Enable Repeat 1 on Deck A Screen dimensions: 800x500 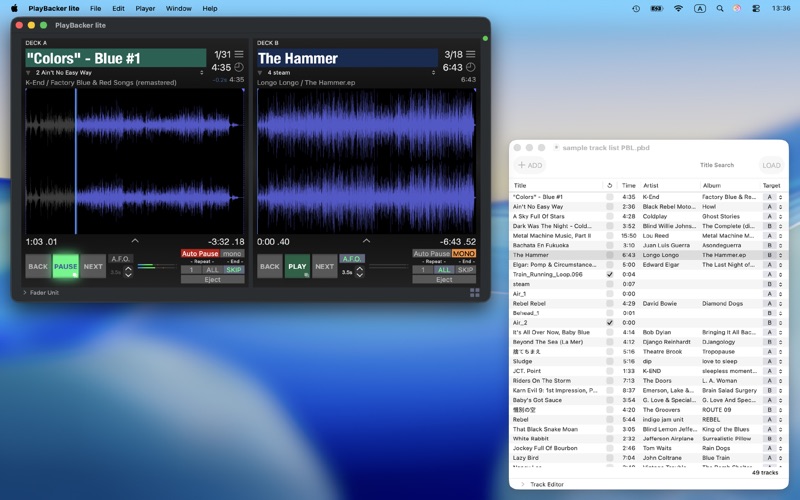tap(191, 270)
